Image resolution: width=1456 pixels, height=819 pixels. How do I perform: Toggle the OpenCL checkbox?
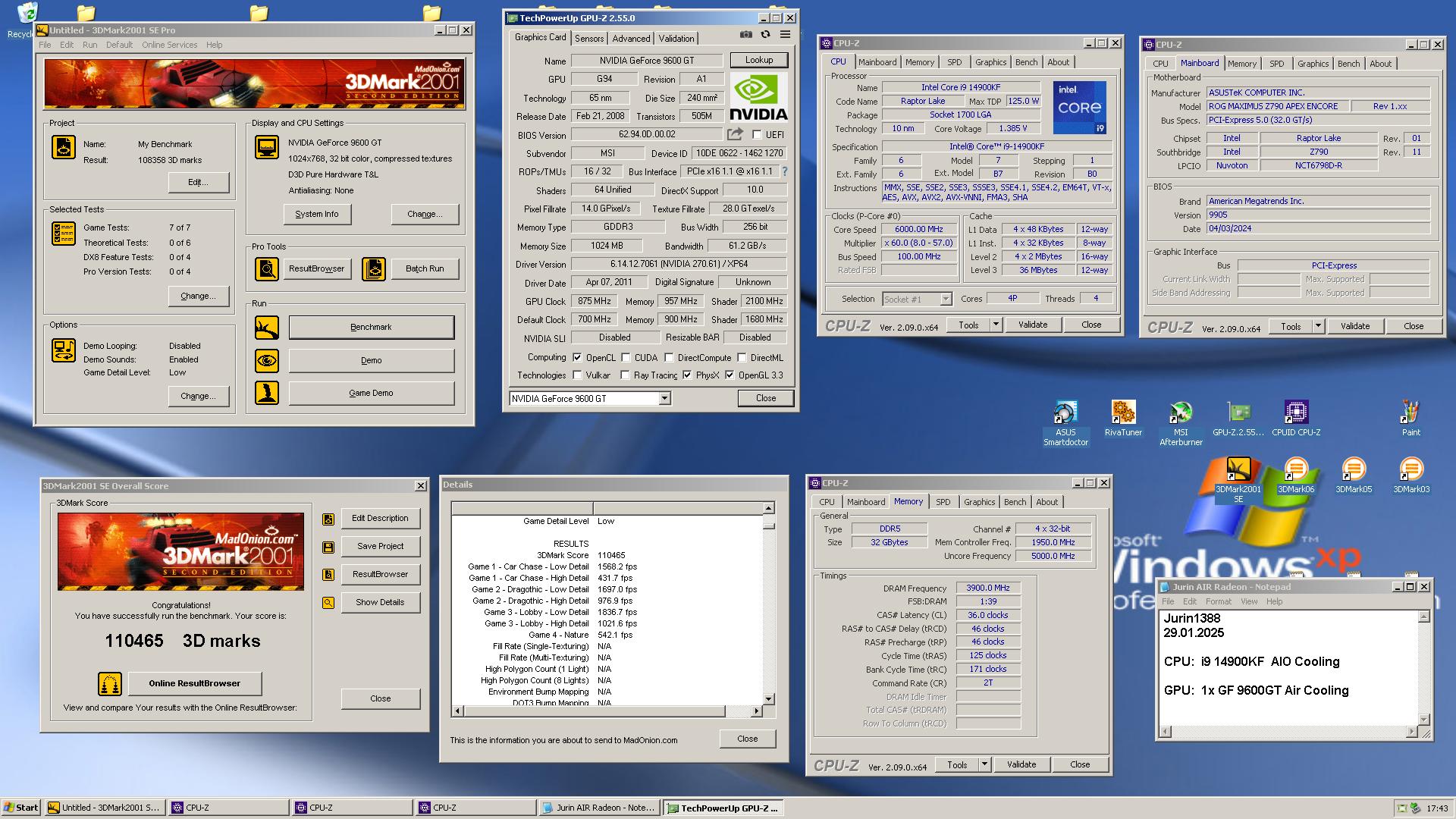click(577, 358)
